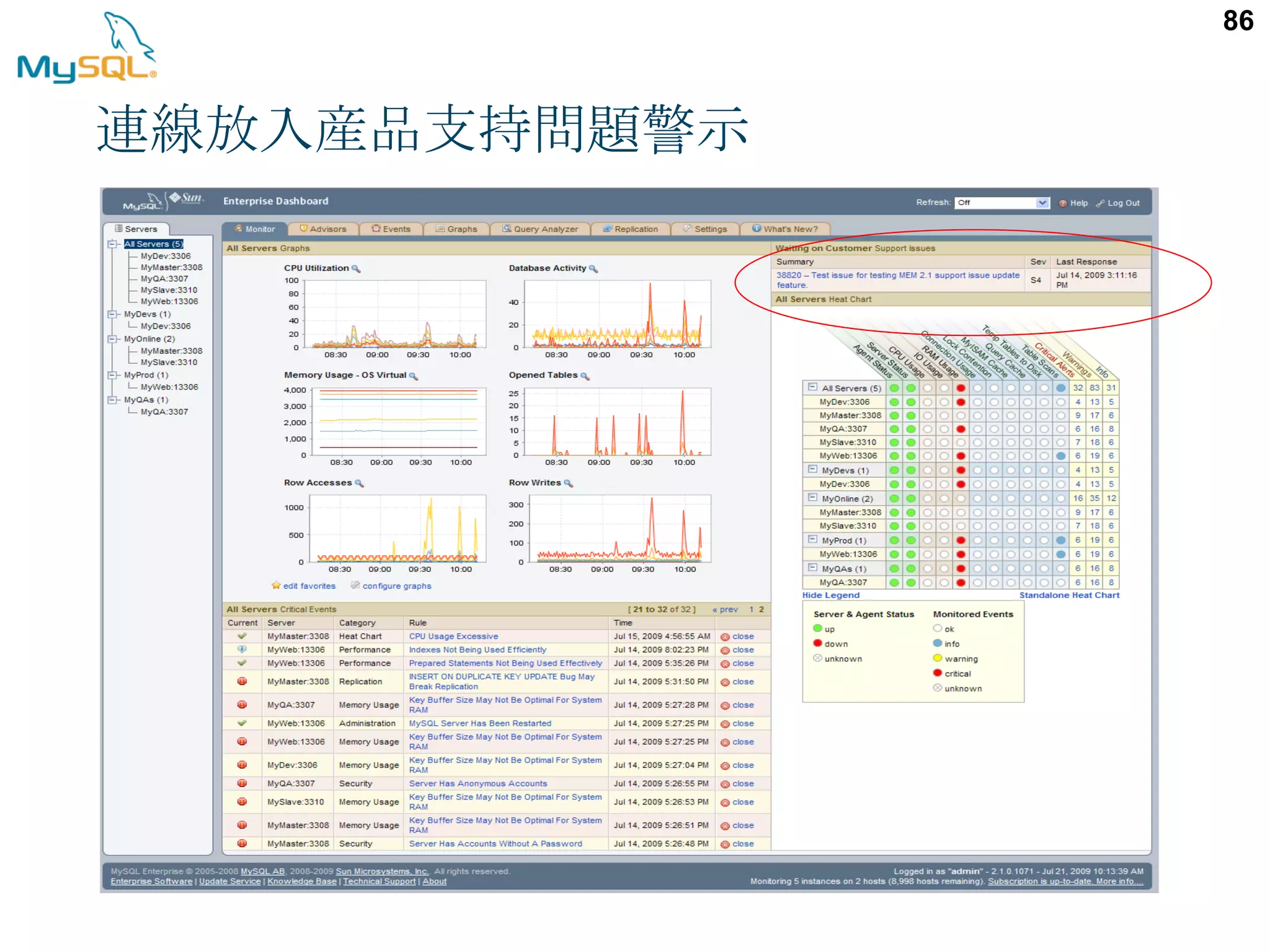
Task: Open Standalone Heat Chart link
Action: tap(1069, 595)
